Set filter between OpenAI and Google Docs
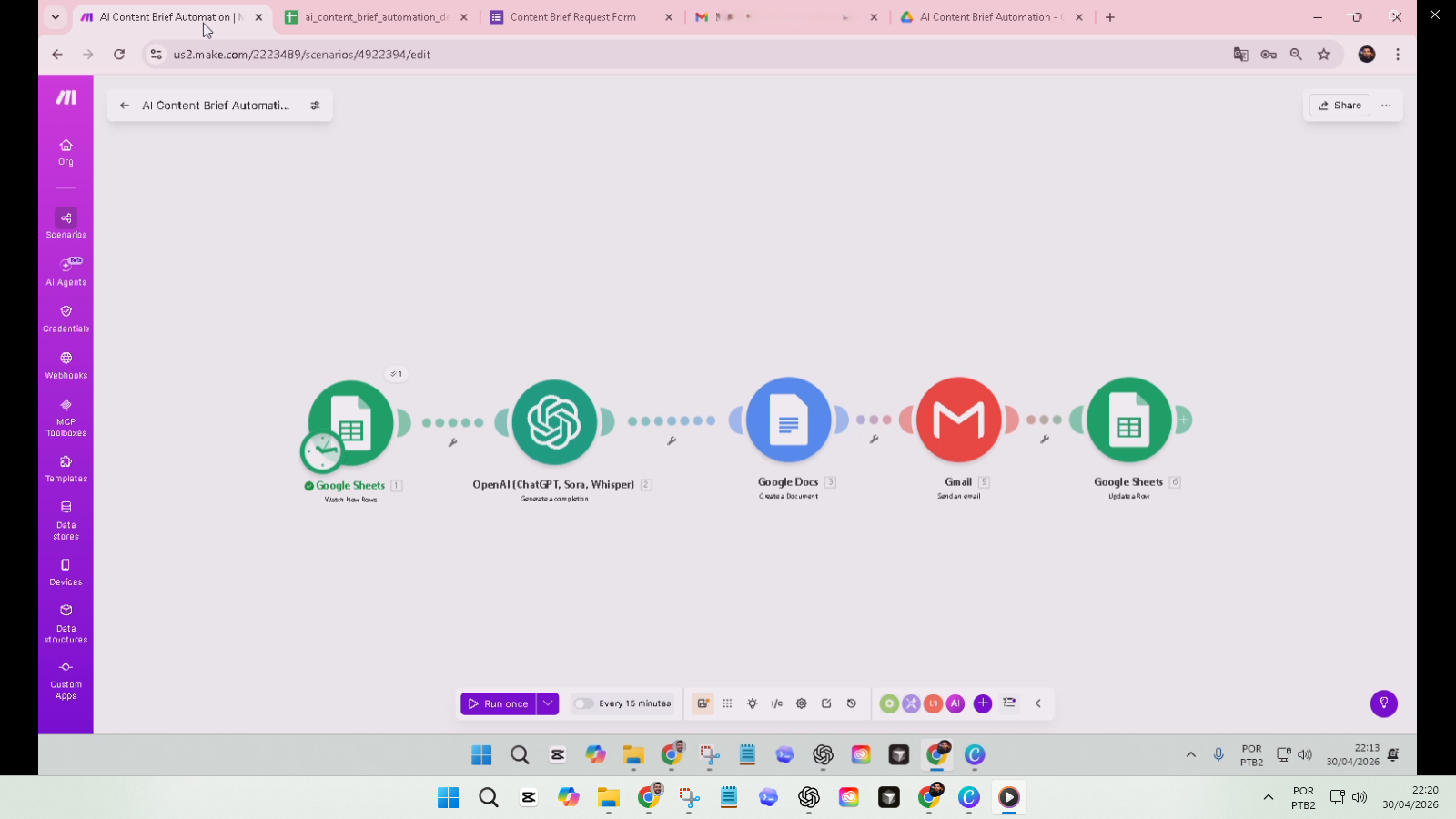1456x819 pixels. point(672,440)
